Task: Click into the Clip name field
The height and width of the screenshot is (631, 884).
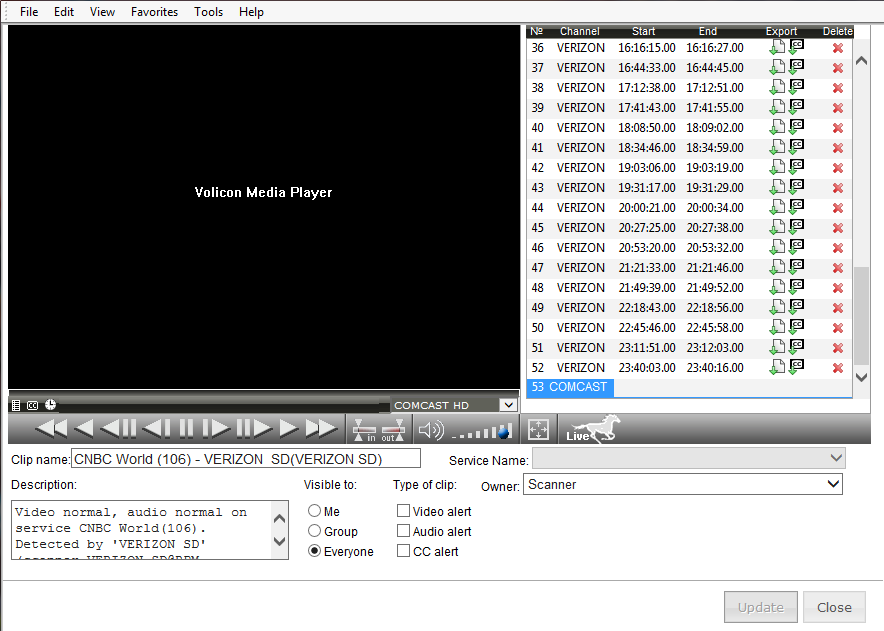Action: point(246,459)
